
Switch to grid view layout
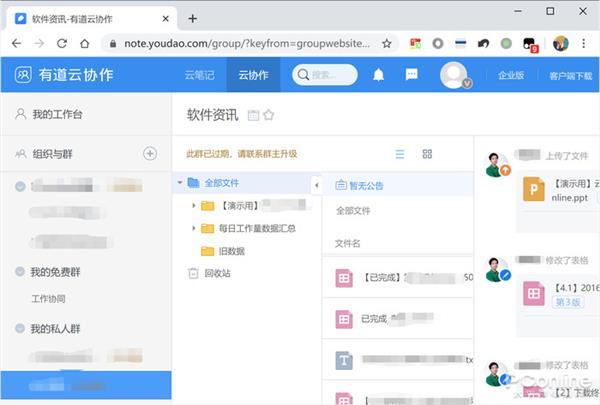coord(427,154)
